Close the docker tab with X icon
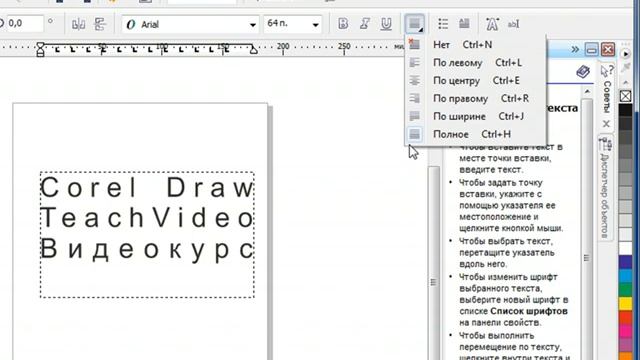The width and height of the screenshot is (640, 360). tap(607, 124)
